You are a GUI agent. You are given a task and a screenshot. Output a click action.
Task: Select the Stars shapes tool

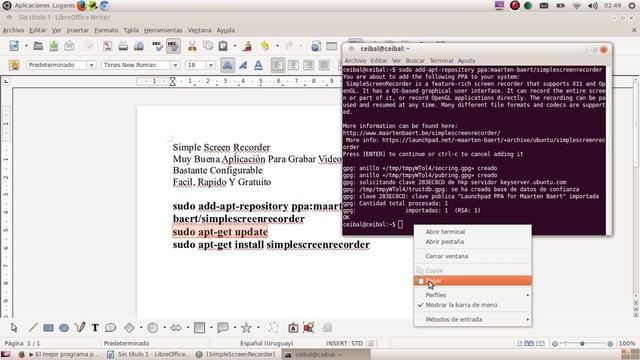click(246, 327)
